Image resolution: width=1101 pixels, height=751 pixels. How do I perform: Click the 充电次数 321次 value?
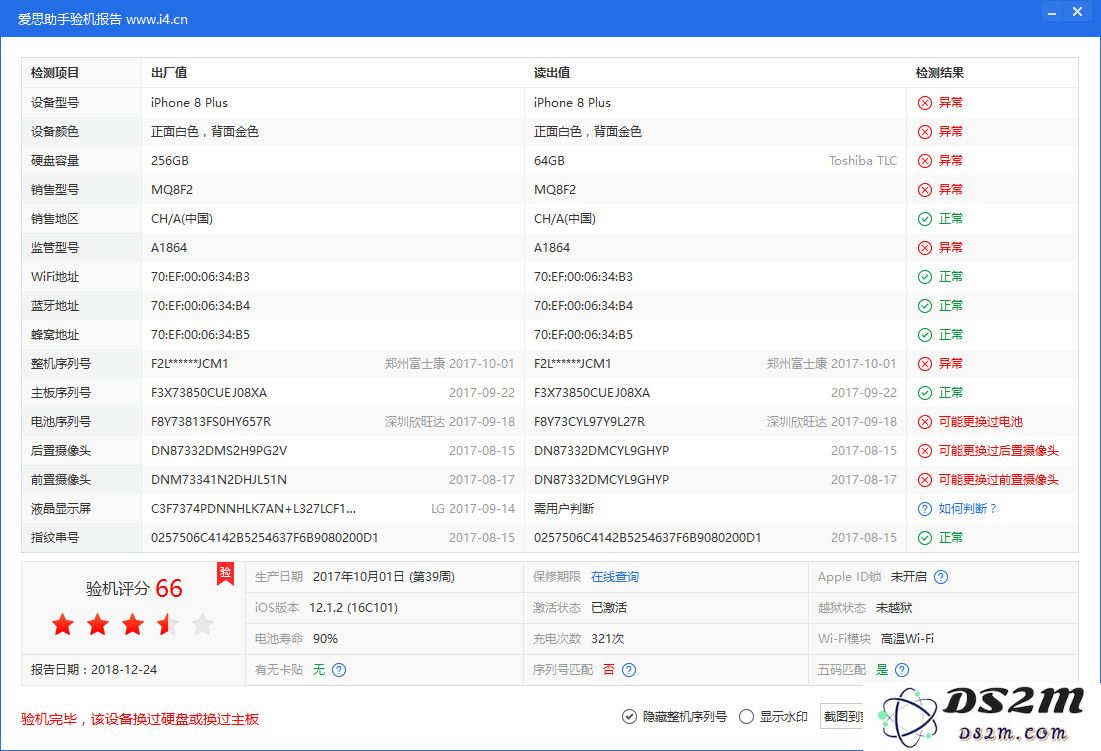pyautogui.click(x=607, y=639)
